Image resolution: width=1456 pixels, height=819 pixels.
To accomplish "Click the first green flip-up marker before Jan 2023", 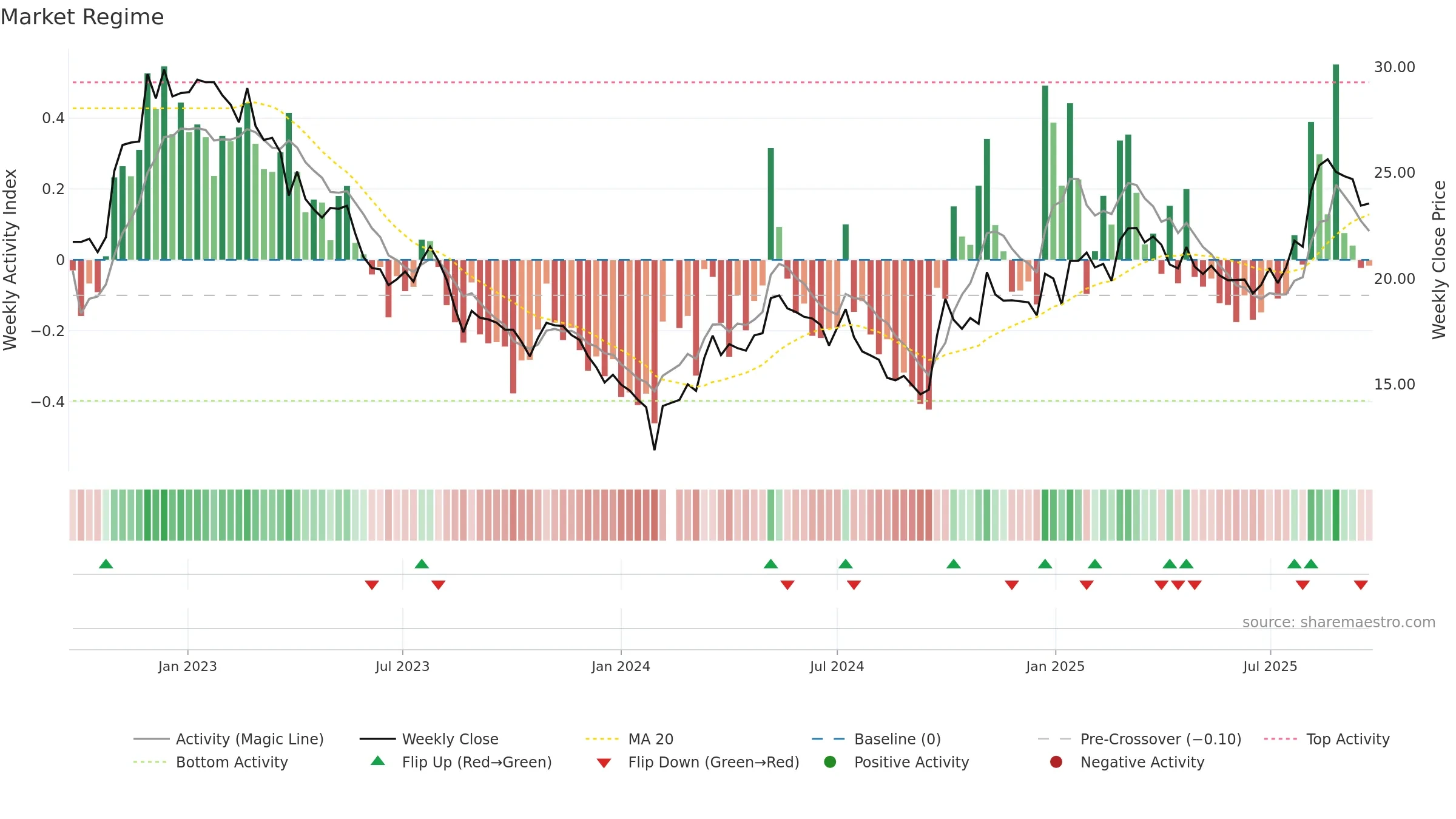I will point(106,564).
